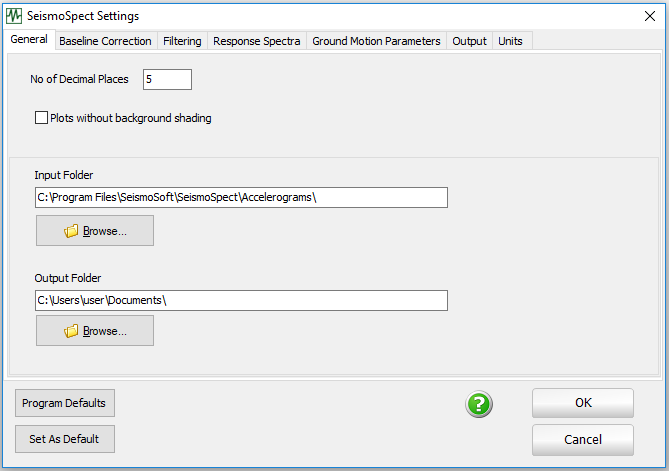669x471 pixels.
Task: Switch to the Baseline Correction tab
Action: coord(105,41)
